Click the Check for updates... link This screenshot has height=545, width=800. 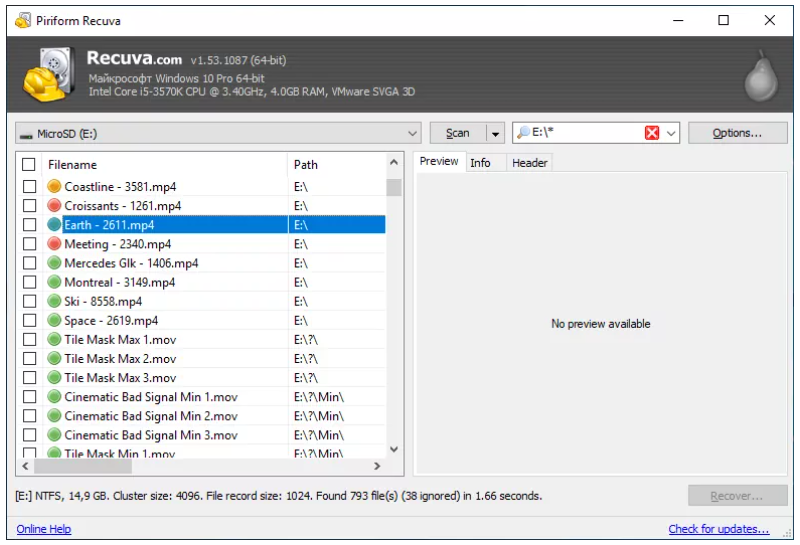[719, 529]
